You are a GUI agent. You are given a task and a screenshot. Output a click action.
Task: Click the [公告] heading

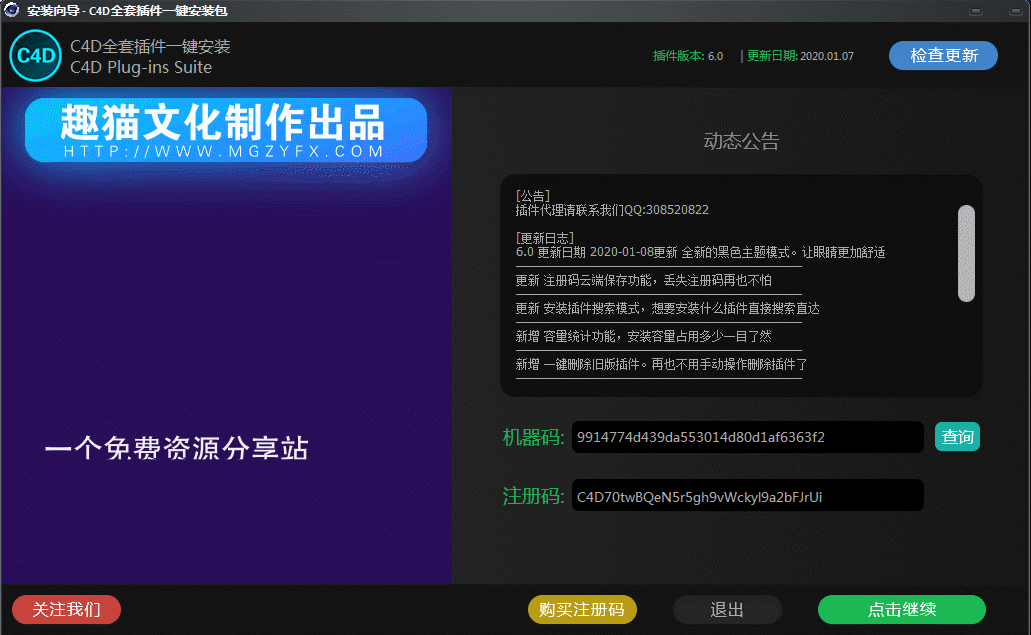coord(533,196)
